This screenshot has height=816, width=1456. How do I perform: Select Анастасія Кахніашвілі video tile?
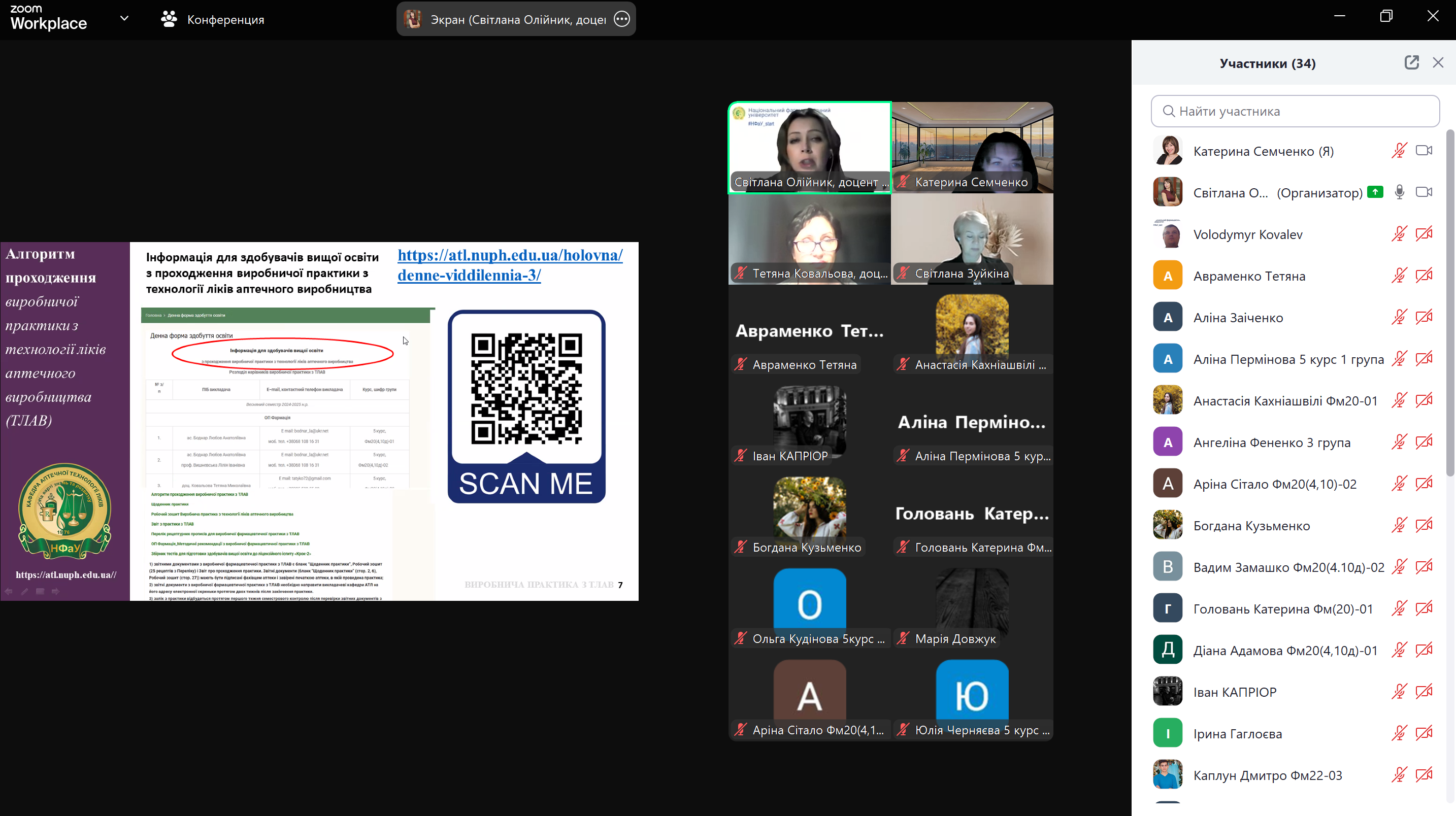[x=972, y=330]
